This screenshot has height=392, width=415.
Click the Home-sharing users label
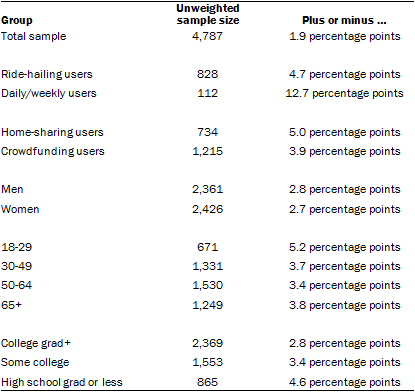pos(52,132)
